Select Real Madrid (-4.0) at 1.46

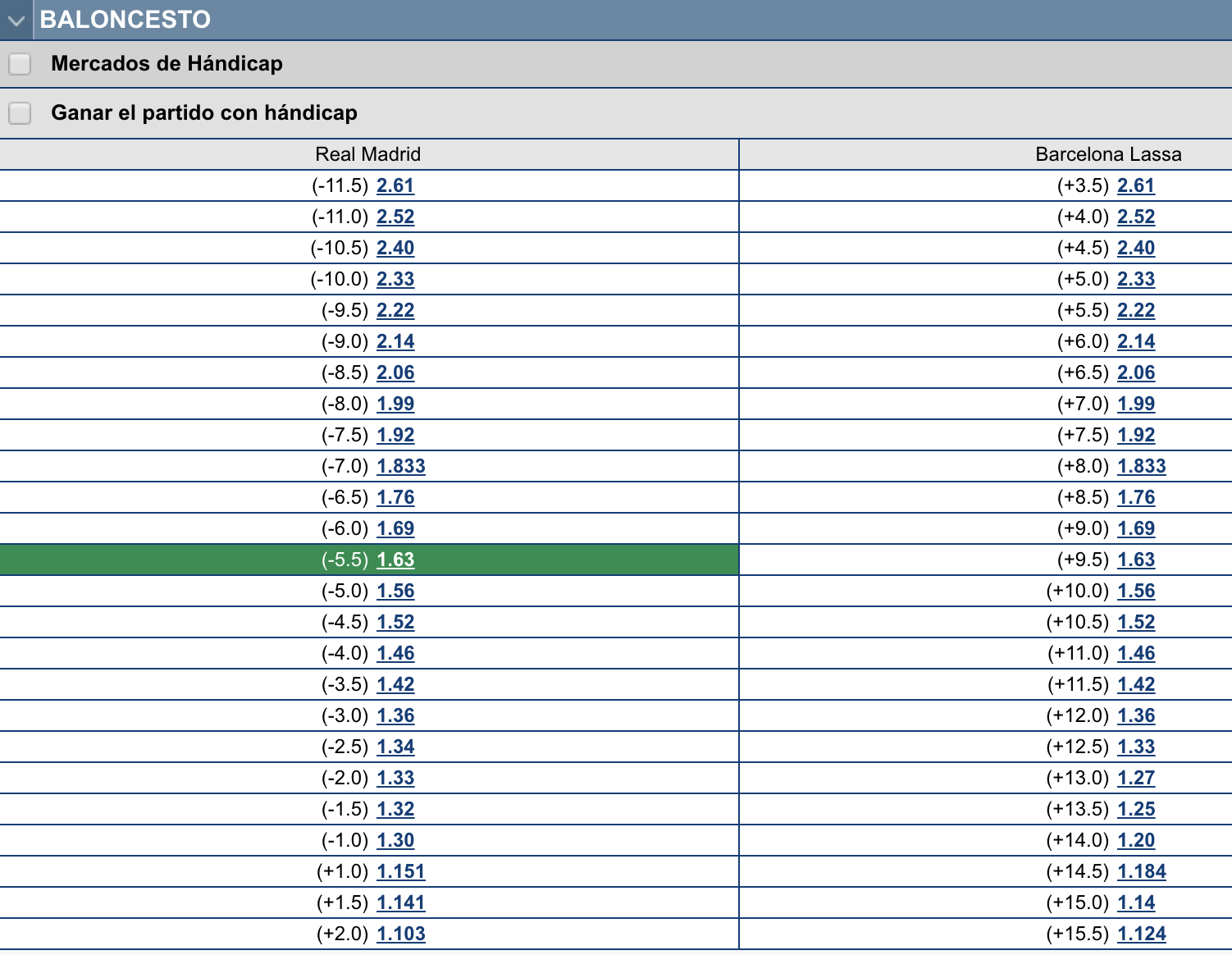coord(395,653)
